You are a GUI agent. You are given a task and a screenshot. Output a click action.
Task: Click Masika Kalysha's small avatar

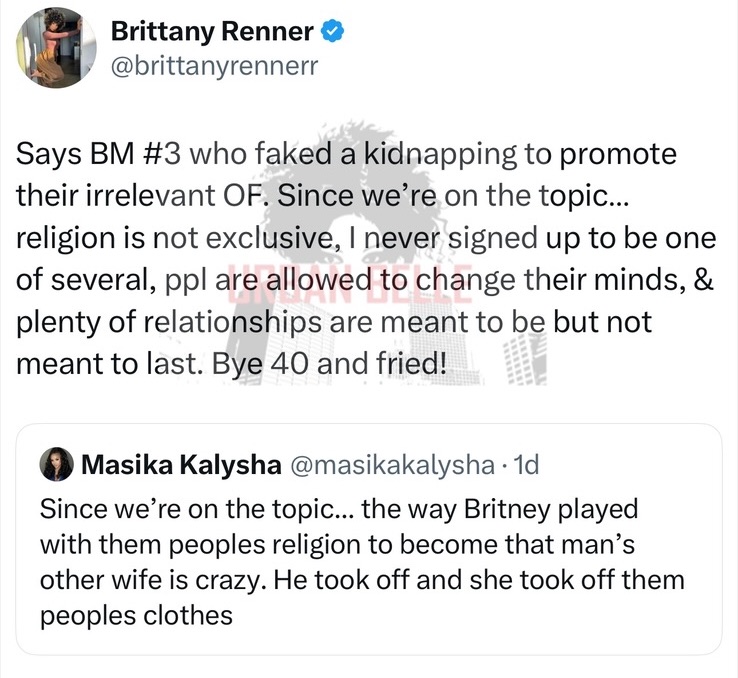coord(54,464)
